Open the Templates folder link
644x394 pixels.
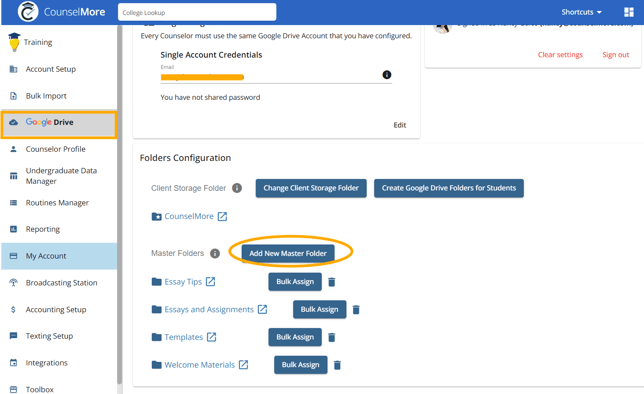(184, 337)
